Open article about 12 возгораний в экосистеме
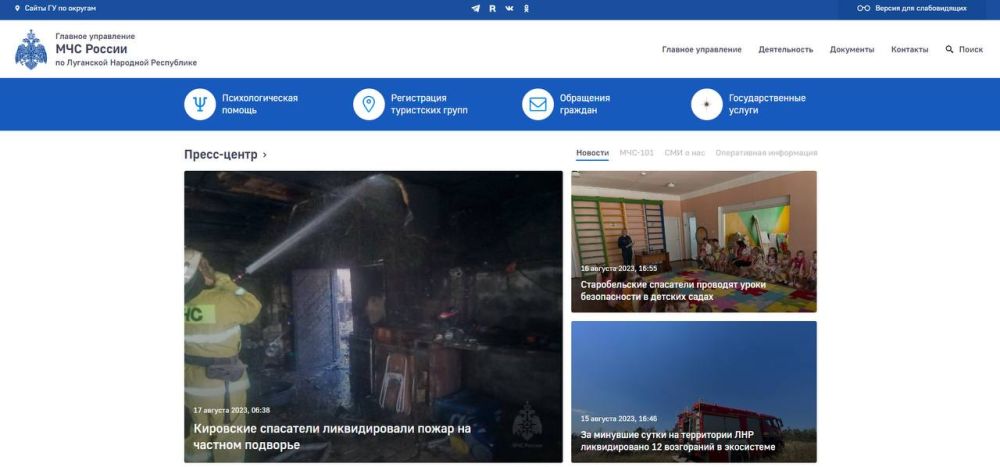 point(678,441)
